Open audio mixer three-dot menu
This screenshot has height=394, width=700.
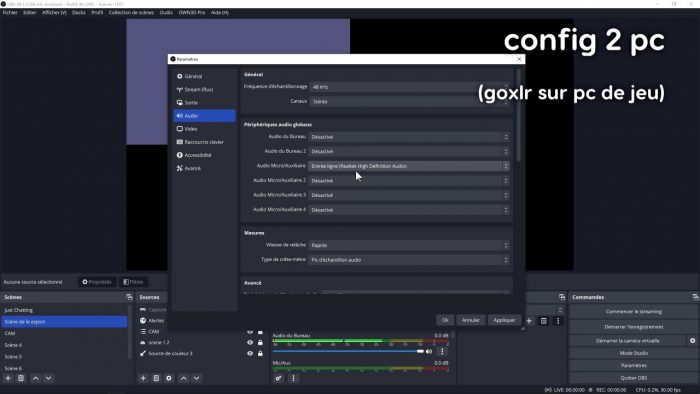coord(293,378)
